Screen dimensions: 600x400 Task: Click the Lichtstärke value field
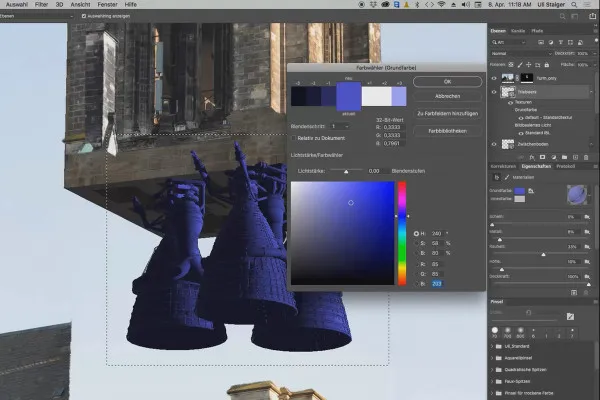click(x=376, y=171)
